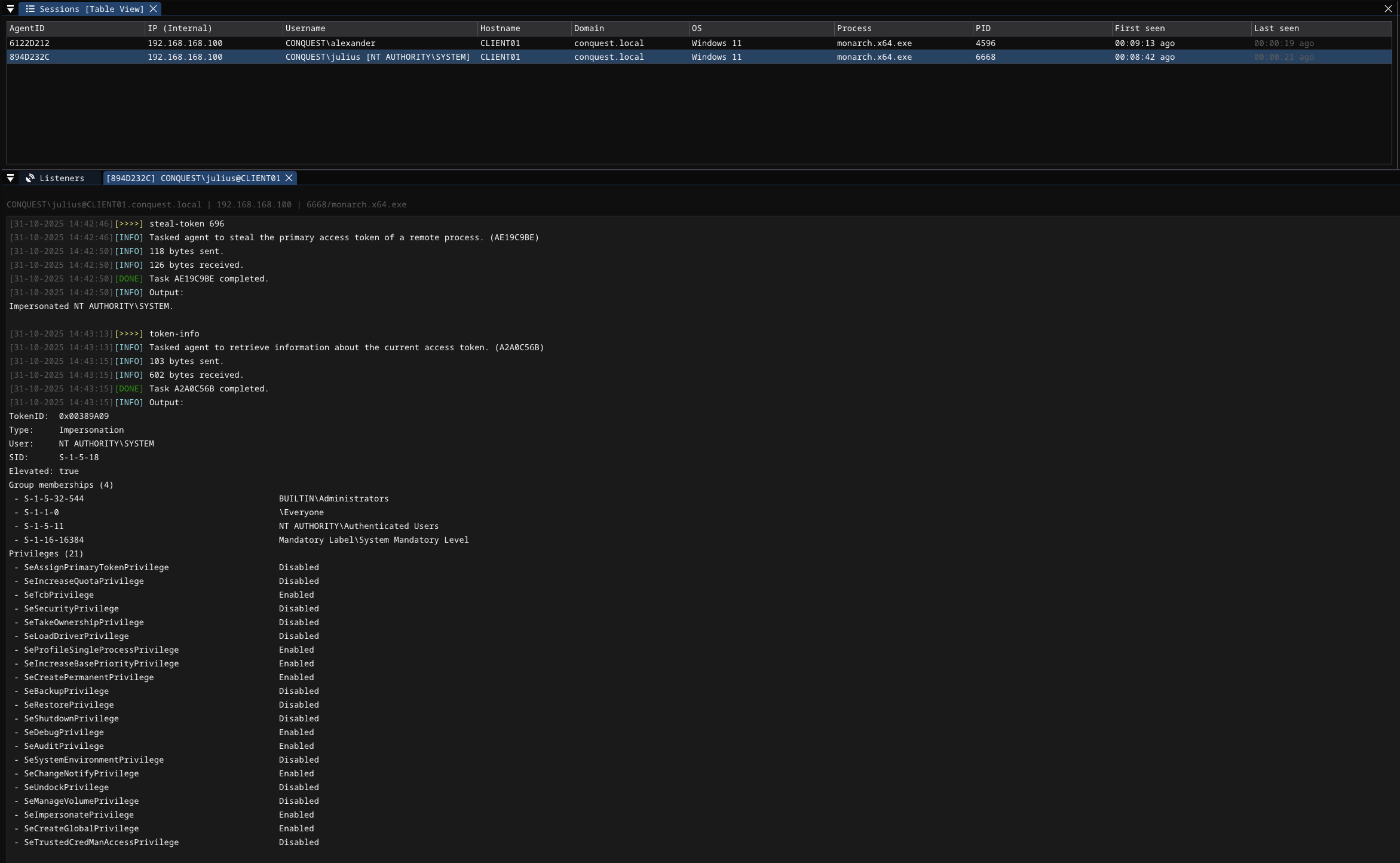Close the 894D232C julius agent tab
This screenshot has height=863, width=1400.
[289, 178]
